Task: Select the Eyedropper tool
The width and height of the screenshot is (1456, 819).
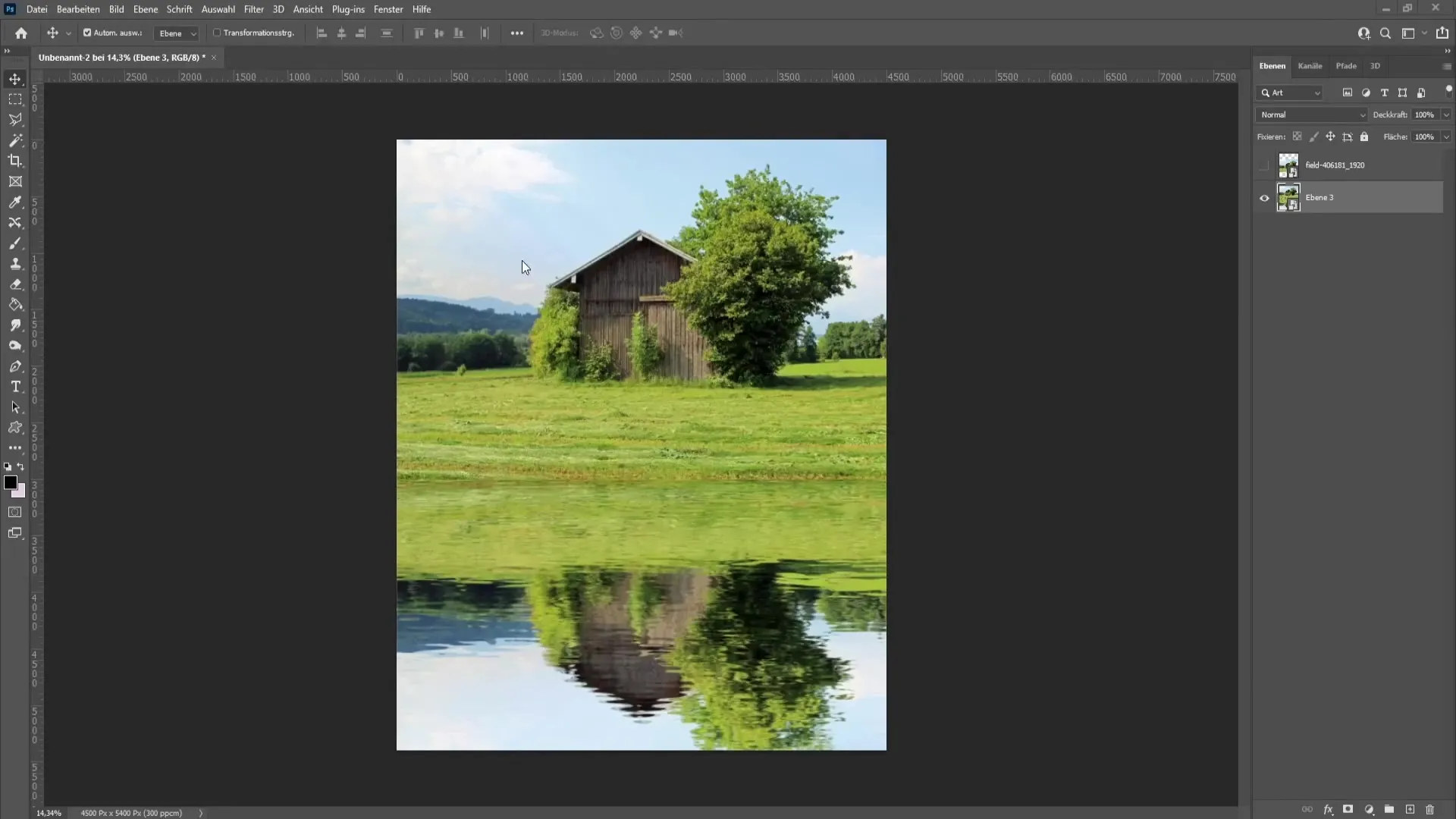Action: pyautogui.click(x=15, y=201)
